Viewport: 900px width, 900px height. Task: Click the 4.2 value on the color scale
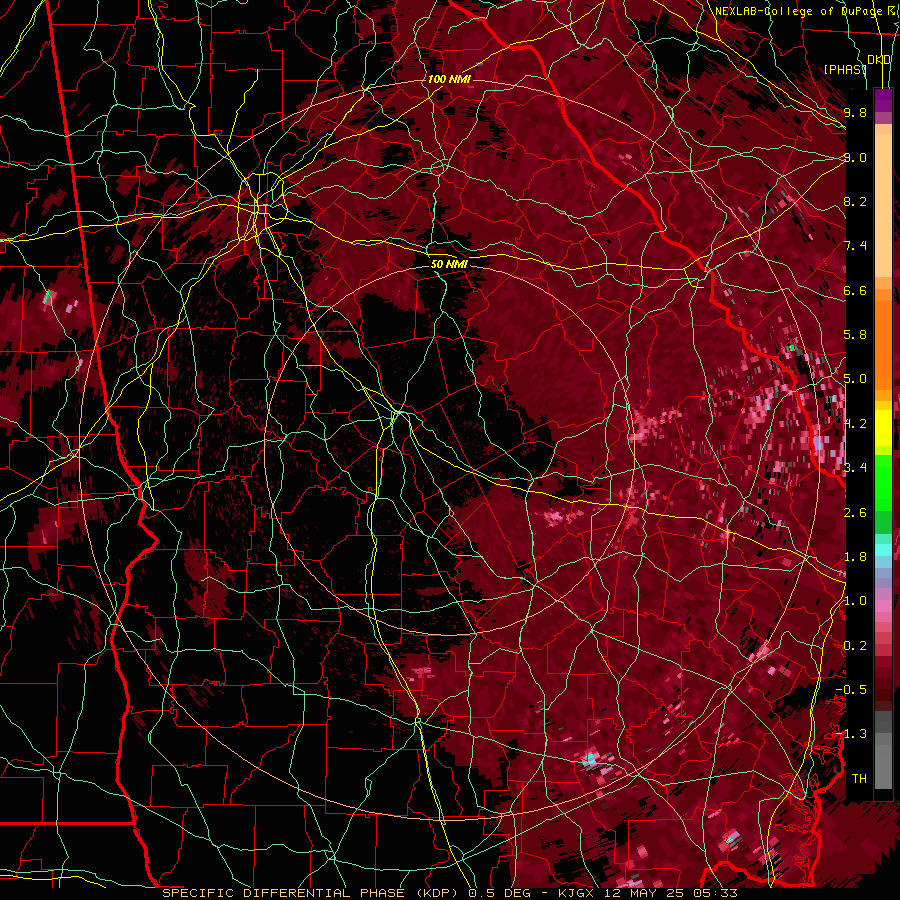855,424
